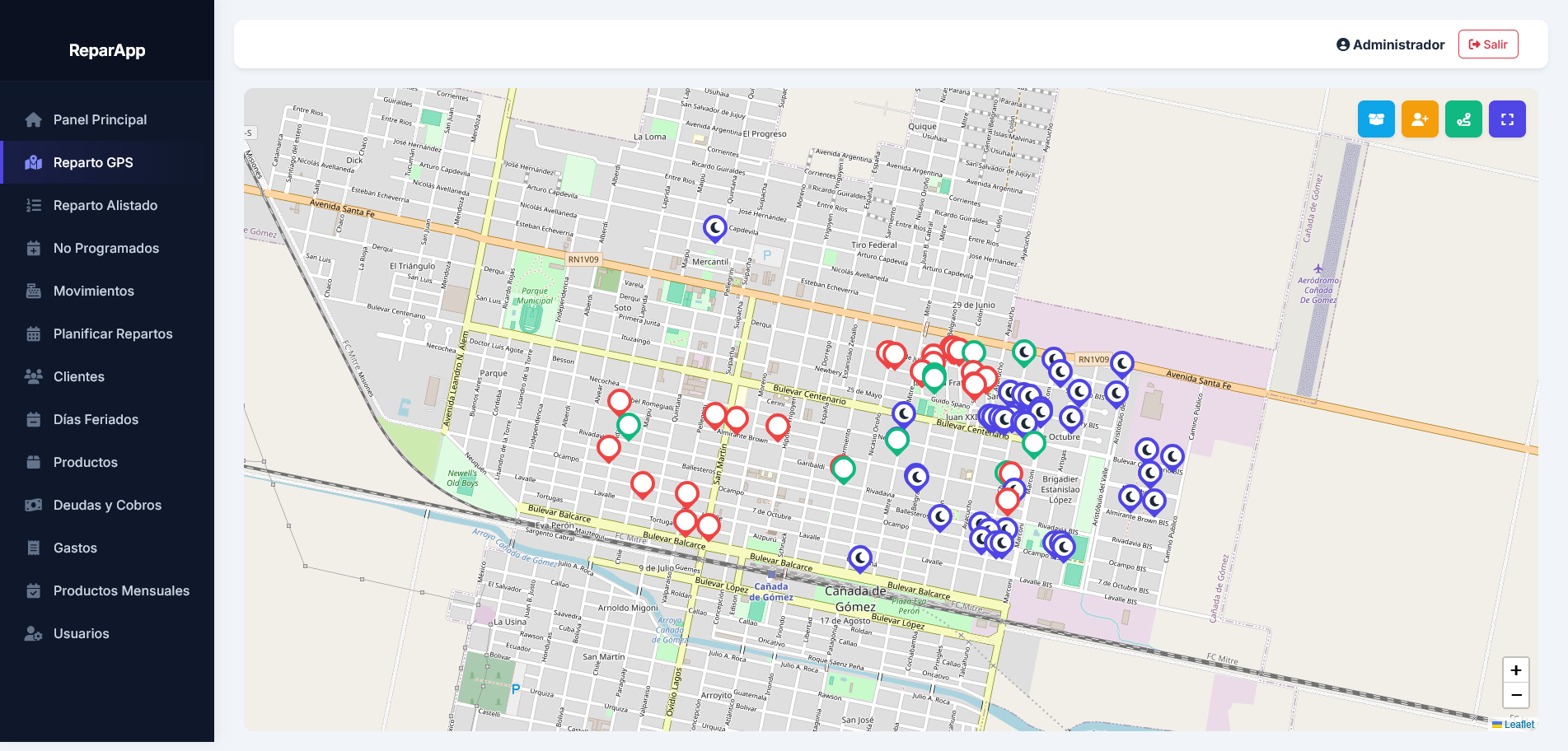This screenshot has height=751, width=1568.
Task: Zoom out the map with minus
Action: pos(1515,695)
